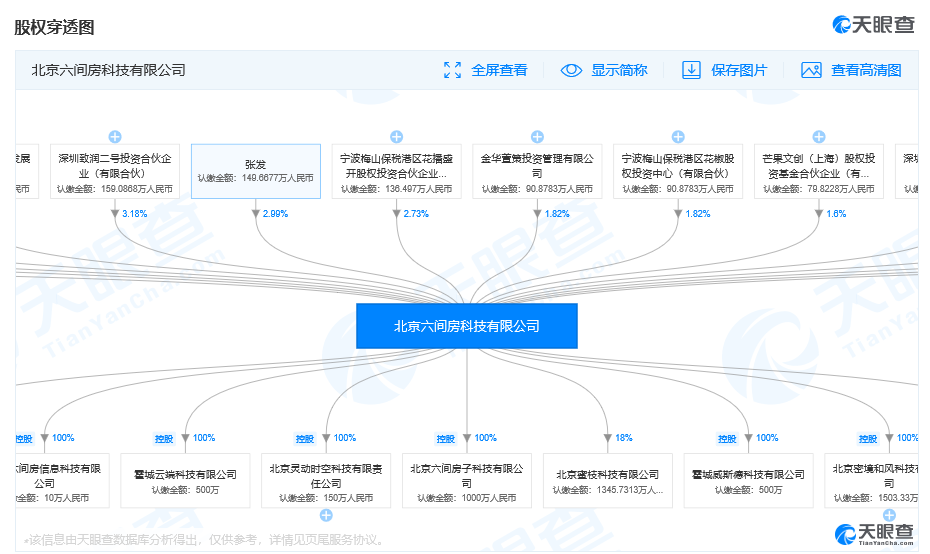
Task: Select 查看高清图 for HD image
Action: [x=866, y=70]
